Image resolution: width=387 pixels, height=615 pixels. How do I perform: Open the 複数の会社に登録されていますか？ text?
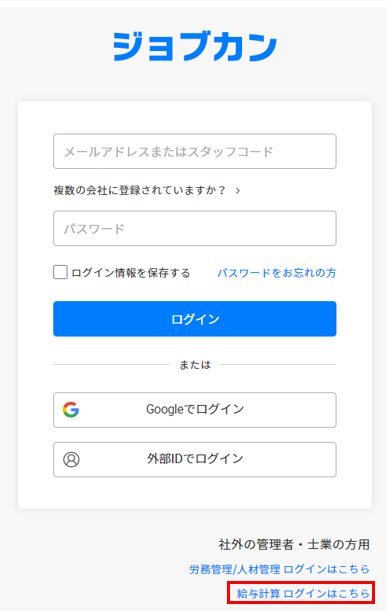(140, 190)
